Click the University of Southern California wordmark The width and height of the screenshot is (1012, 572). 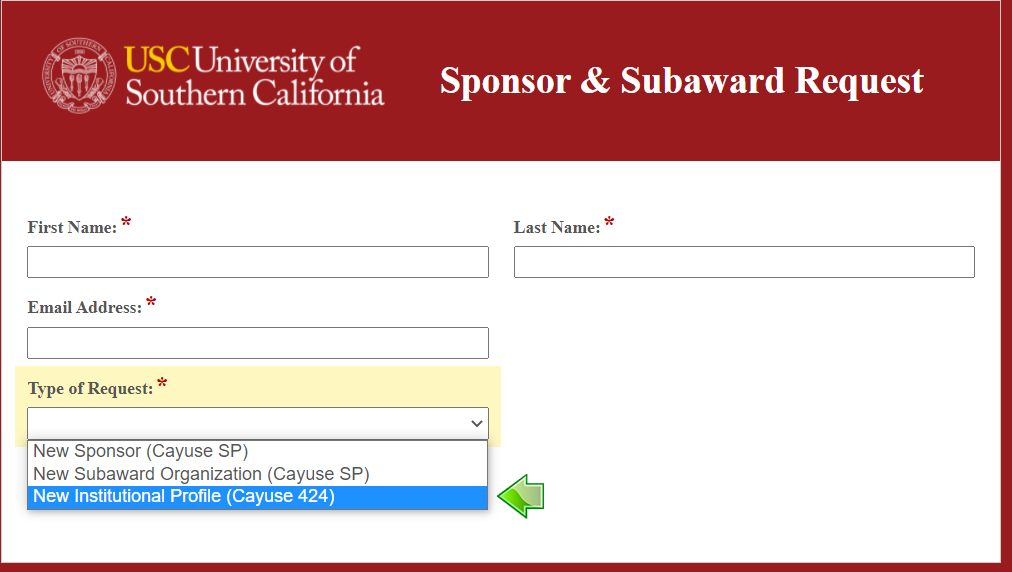tap(254, 76)
